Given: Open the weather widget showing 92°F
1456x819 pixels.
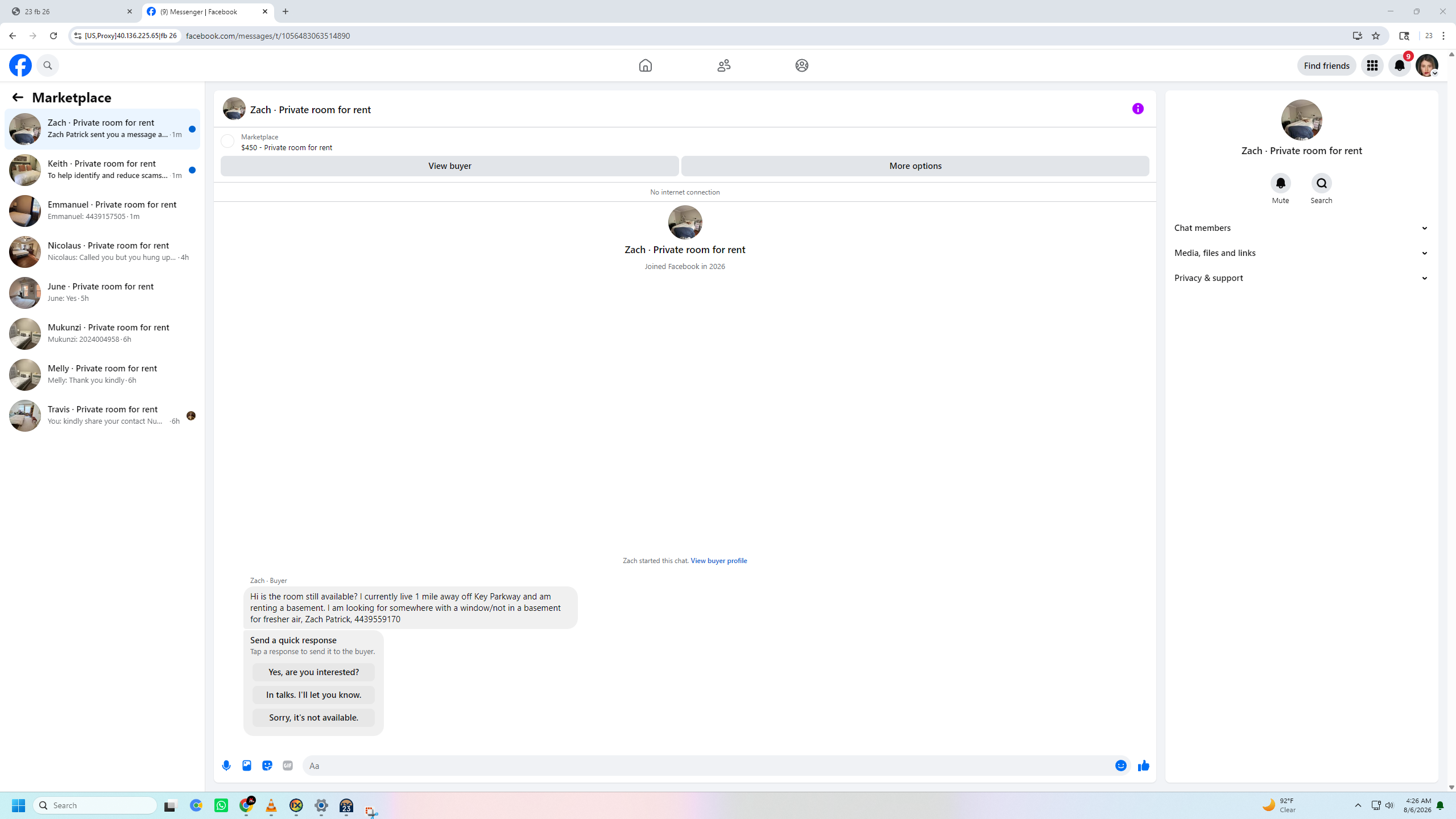Looking at the screenshot, I should (1280, 805).
